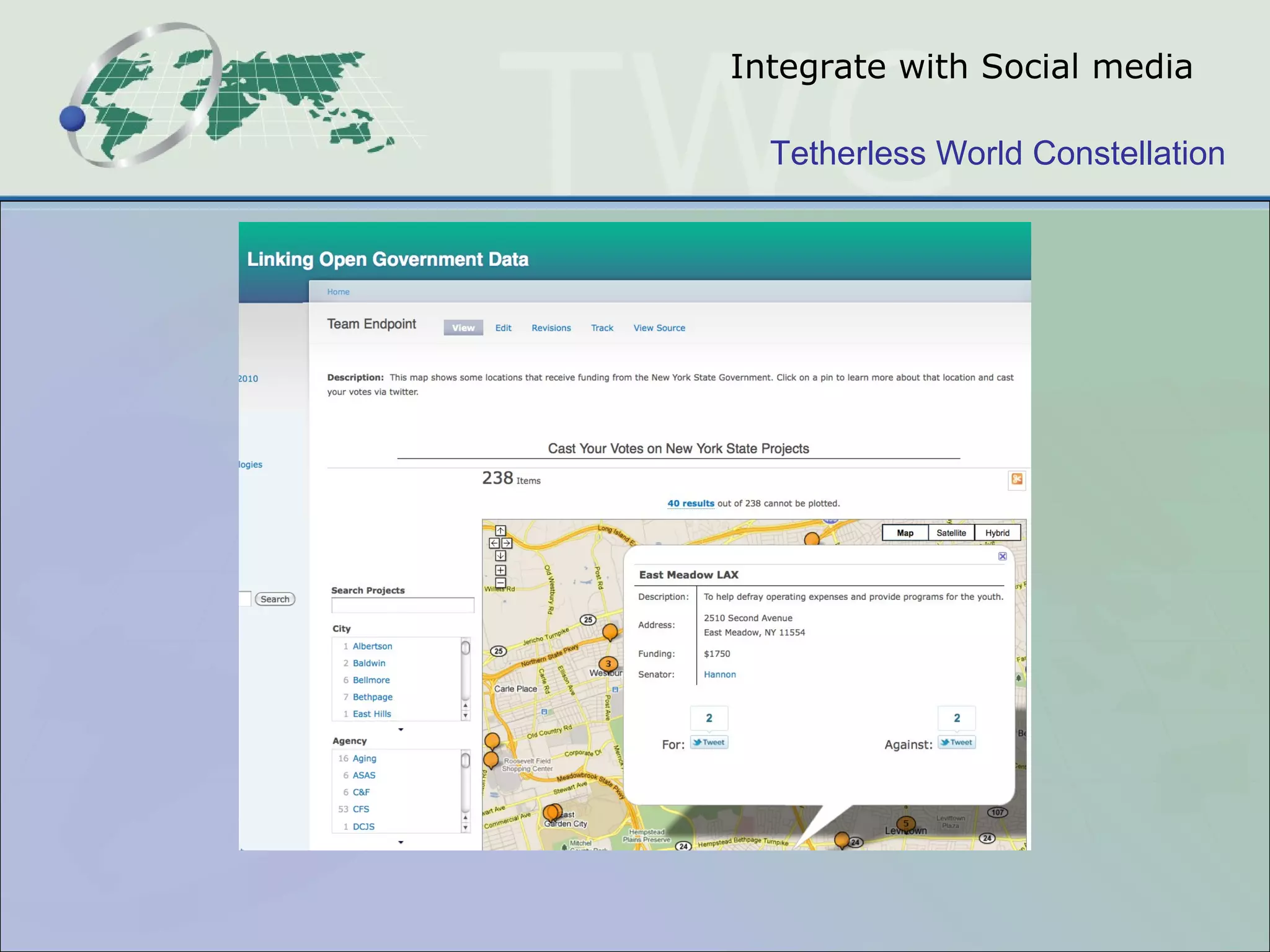1270x952 pixels.
Task: Pan the map left with arrow
Action: click(x=494, y=543)
